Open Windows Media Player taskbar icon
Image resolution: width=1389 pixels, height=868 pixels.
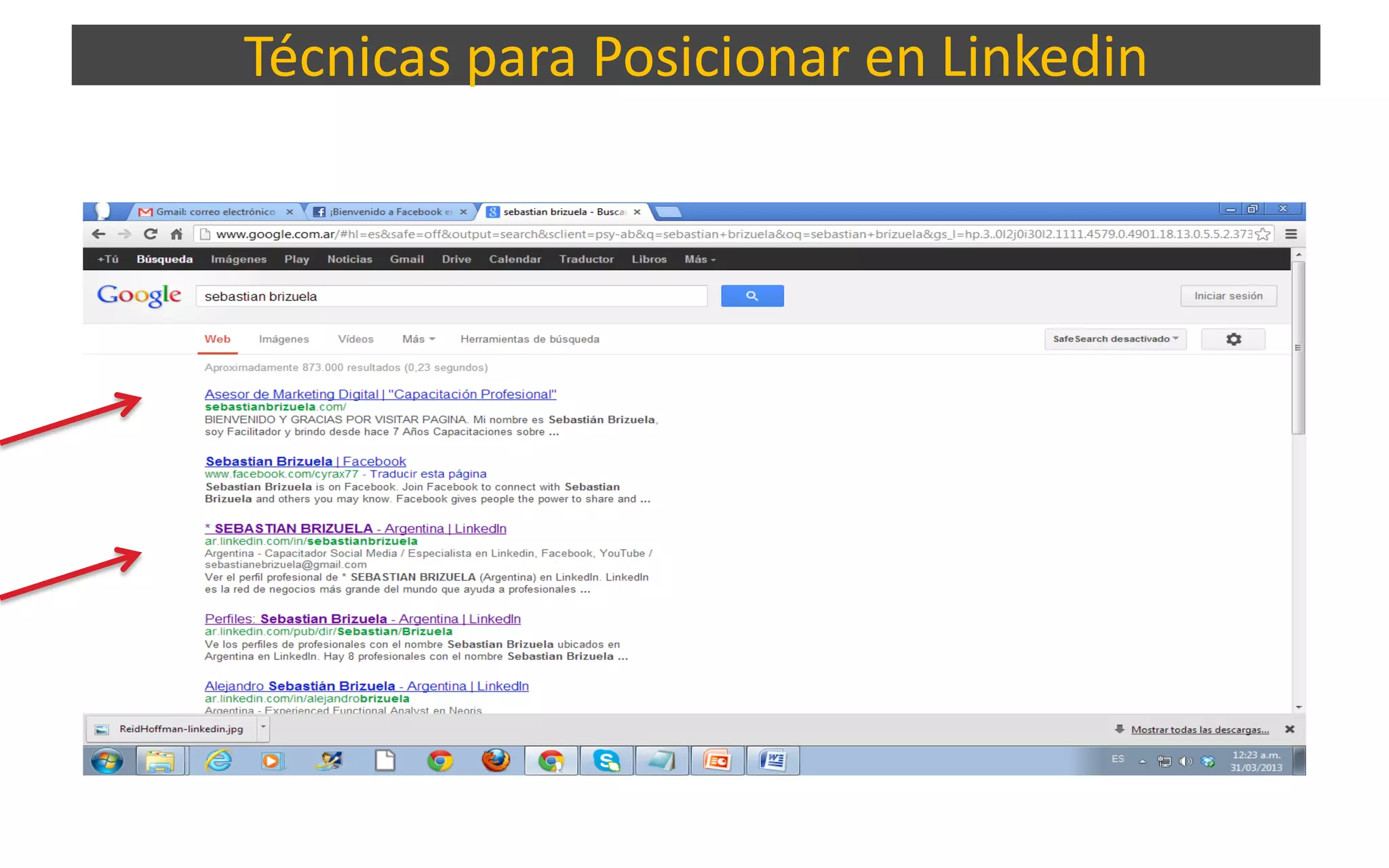273,761
